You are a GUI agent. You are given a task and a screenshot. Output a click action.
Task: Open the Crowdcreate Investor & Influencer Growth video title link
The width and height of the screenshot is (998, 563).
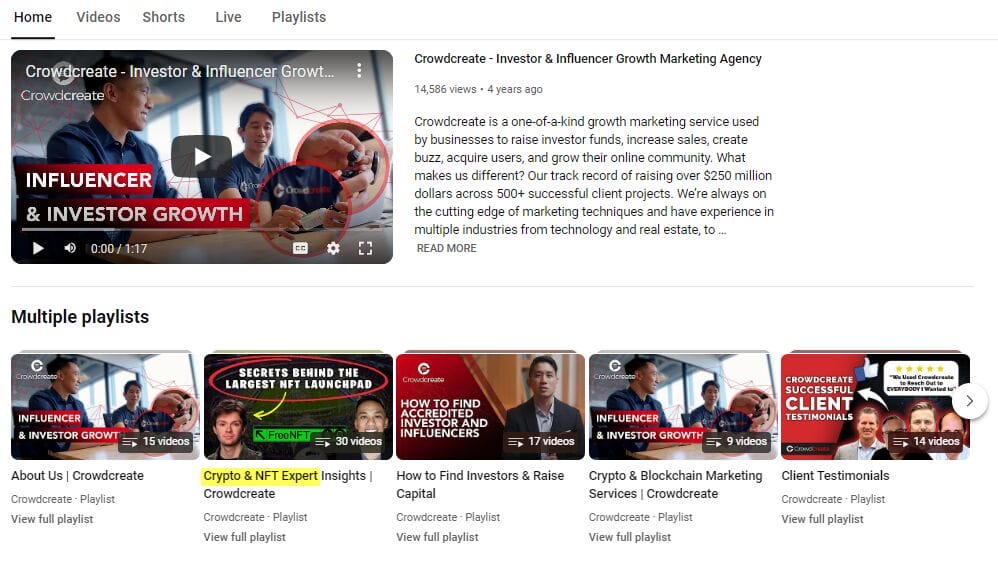click(587, 59)
